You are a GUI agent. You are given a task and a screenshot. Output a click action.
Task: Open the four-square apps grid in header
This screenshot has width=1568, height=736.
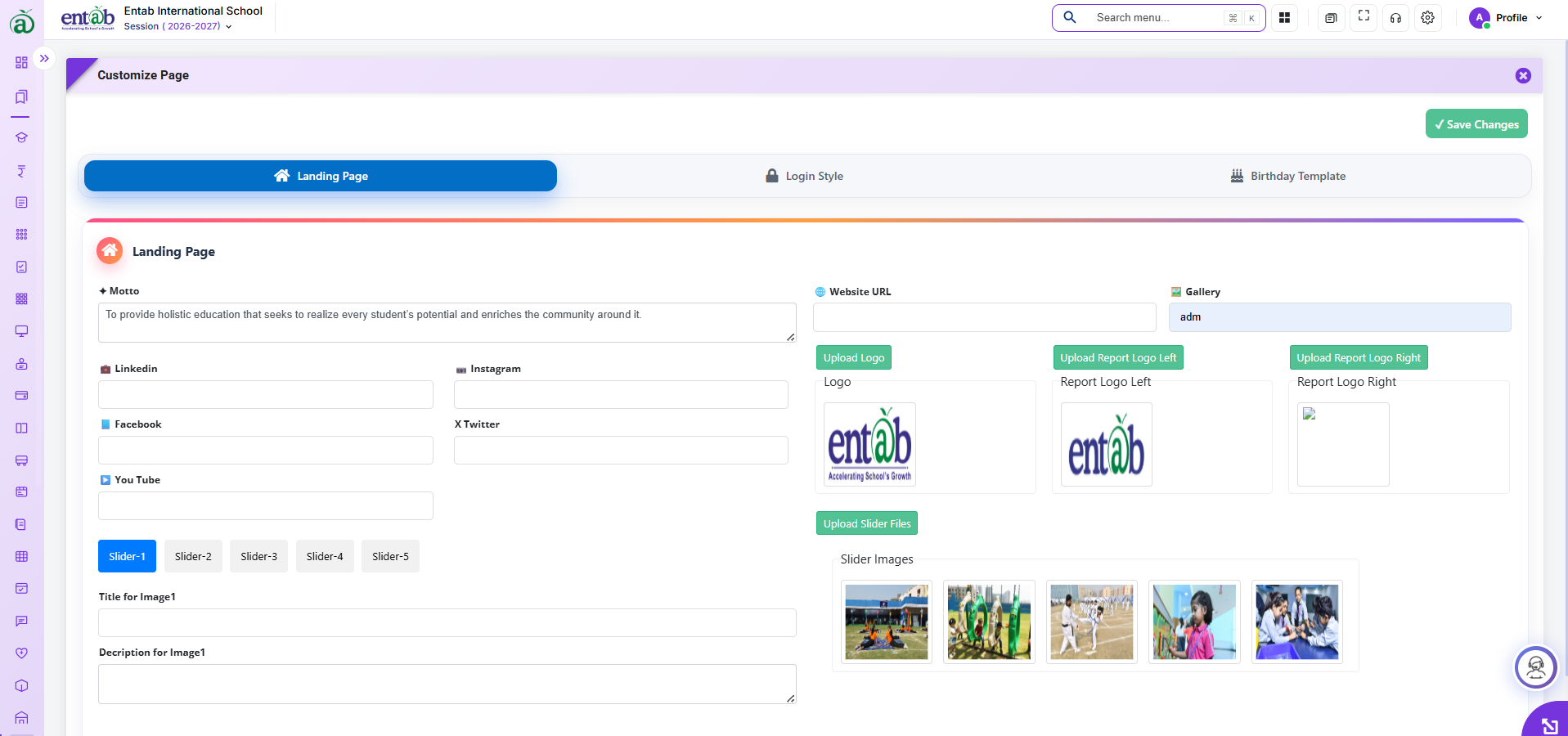[1284, 18]
